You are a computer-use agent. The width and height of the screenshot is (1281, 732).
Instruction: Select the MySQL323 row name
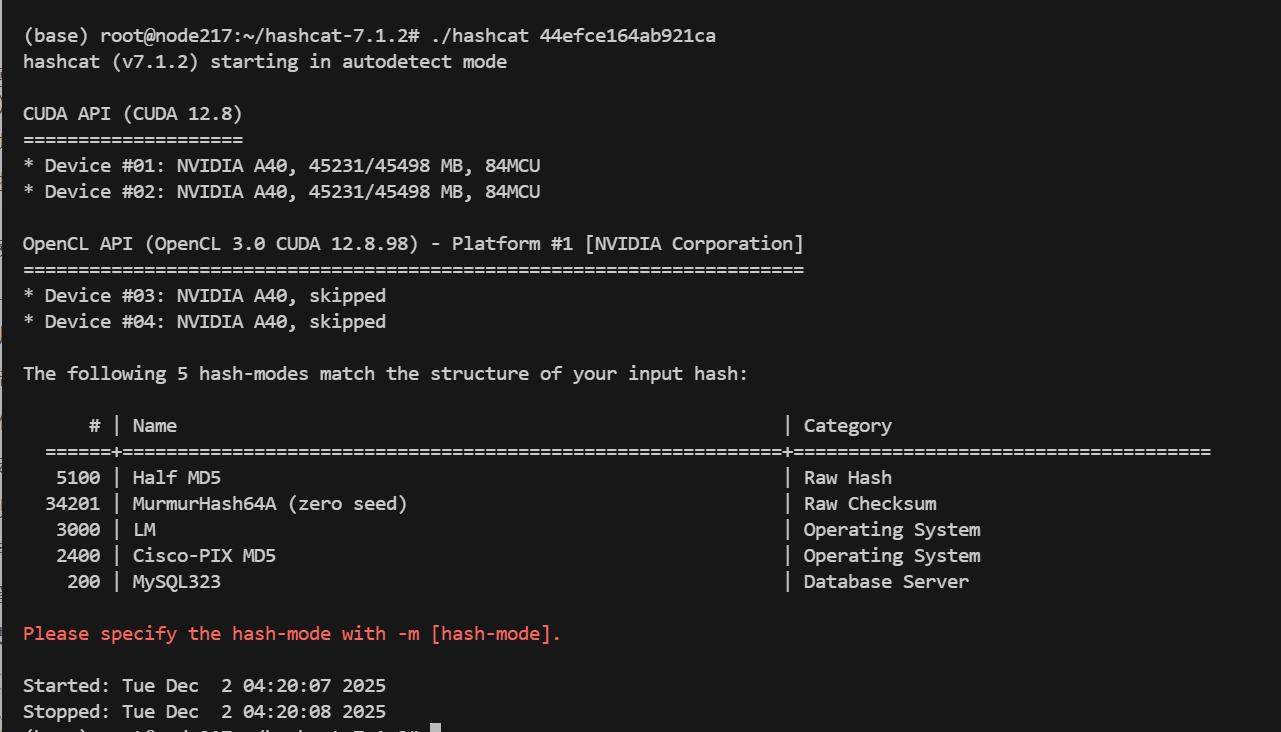[176, 582]
